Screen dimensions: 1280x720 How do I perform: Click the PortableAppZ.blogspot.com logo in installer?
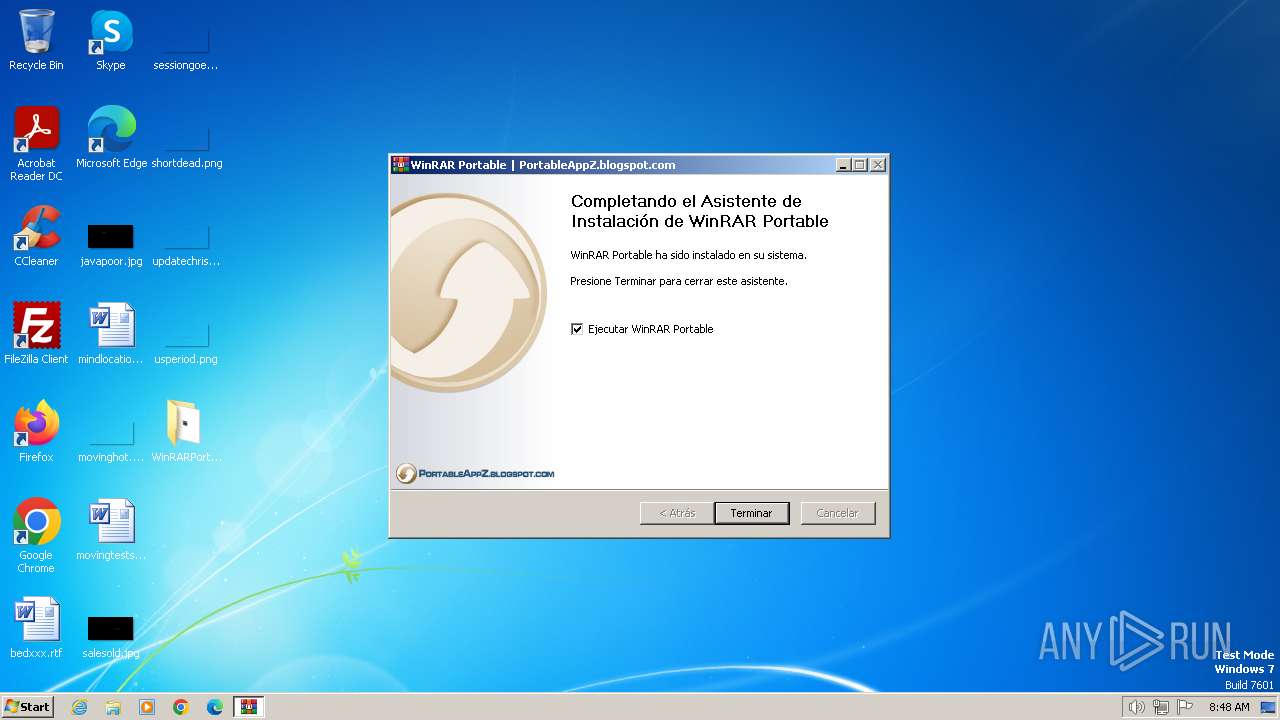click(x=475, y=473)
